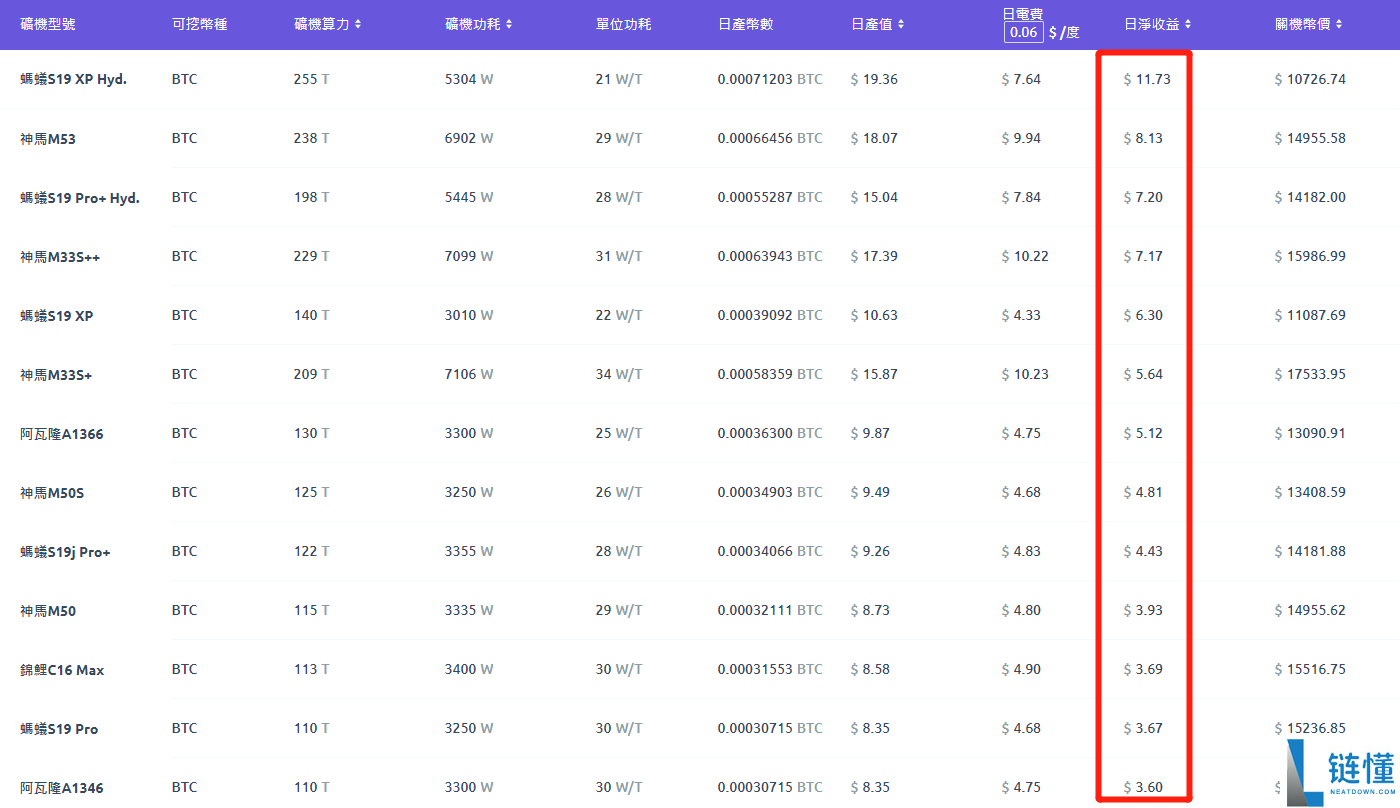
Task: Select the BTC coin cell for 神馬M53
Action: tap(184, 138)
